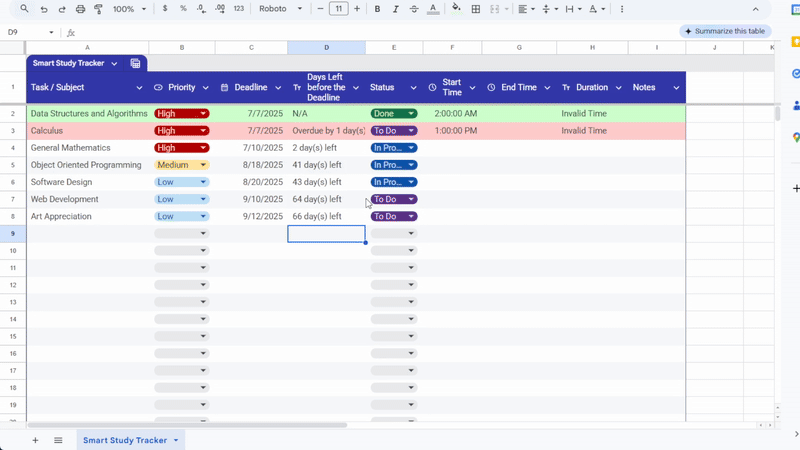Open Start Time column header dropdown
800x450 pixels.
[x=472, y=88]
